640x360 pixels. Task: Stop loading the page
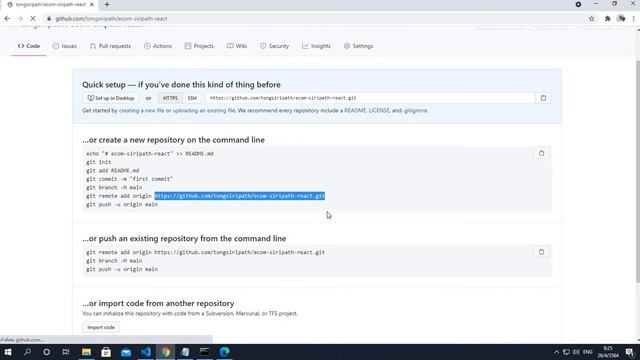33,19
